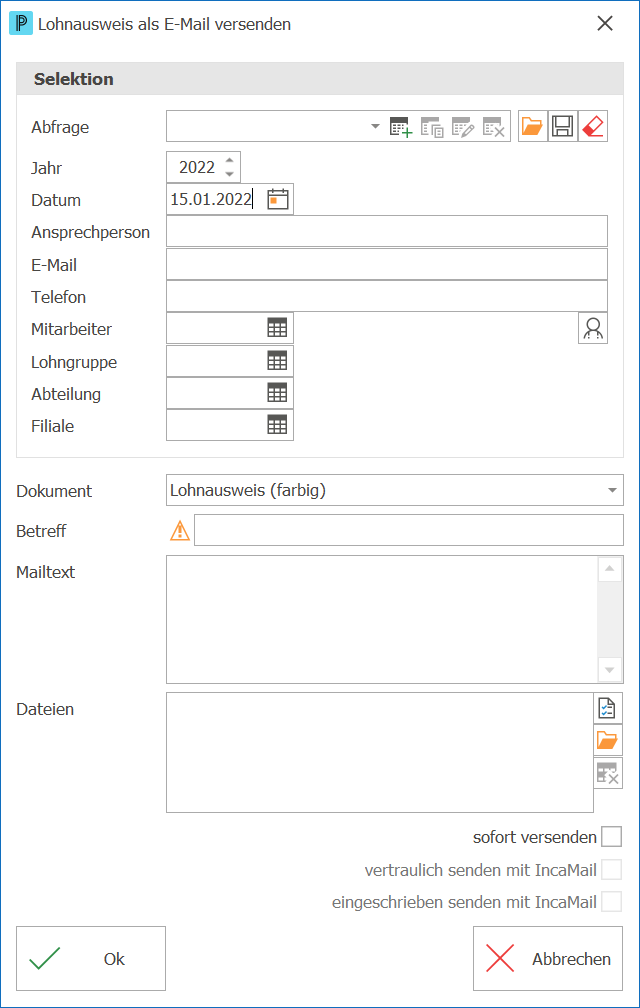The width and height of the screenshot is (640, 1008).
Task: Click the add new query icon
Action: tap(401, 127)
